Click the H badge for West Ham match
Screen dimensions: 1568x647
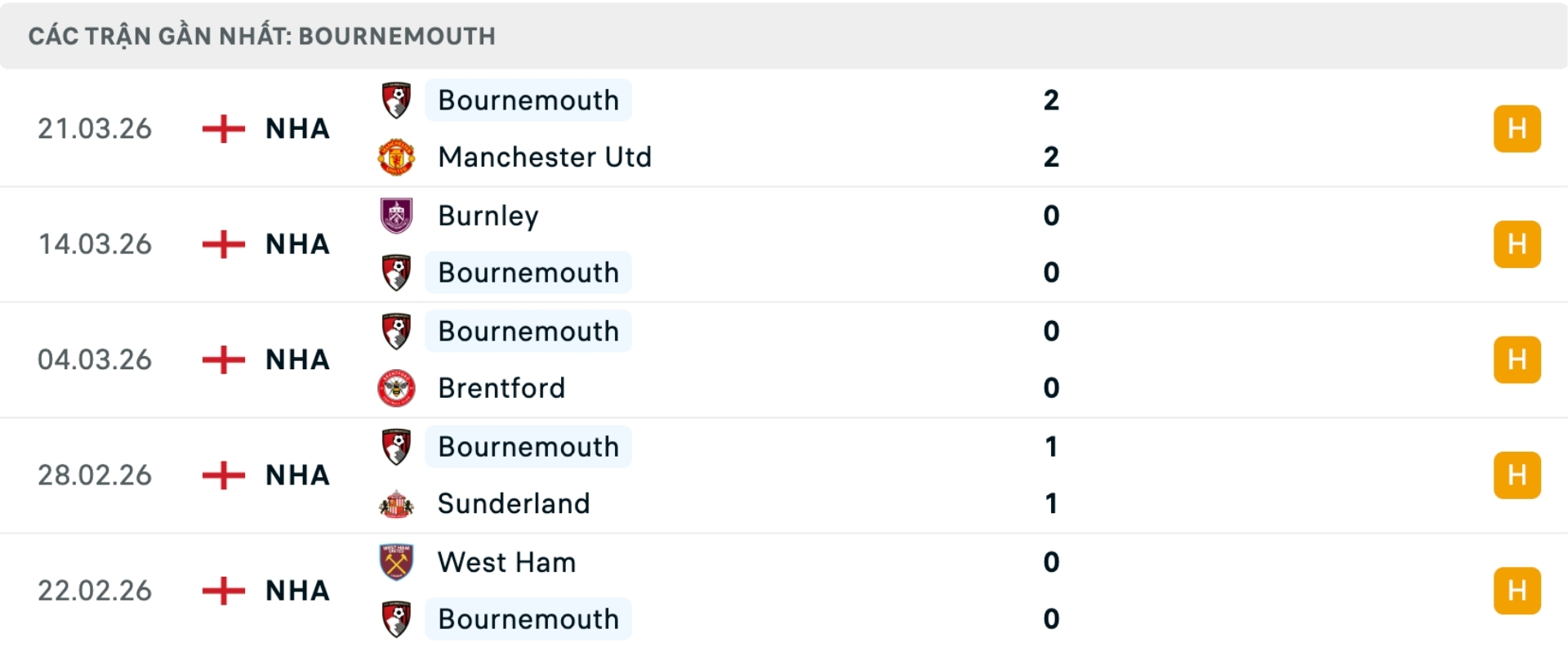(x=1517, y=591)
